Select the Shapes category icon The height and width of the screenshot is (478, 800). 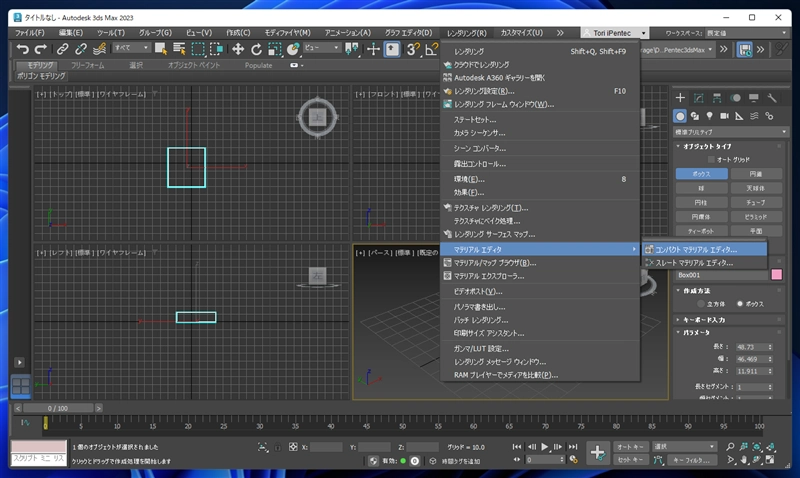click(695, 116)
